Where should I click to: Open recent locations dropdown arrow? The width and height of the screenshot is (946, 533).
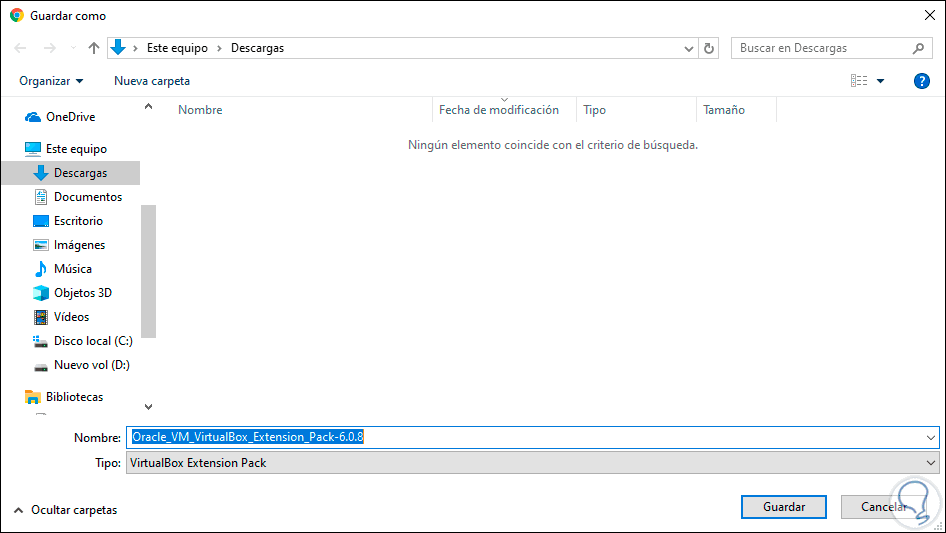point(73,48)
